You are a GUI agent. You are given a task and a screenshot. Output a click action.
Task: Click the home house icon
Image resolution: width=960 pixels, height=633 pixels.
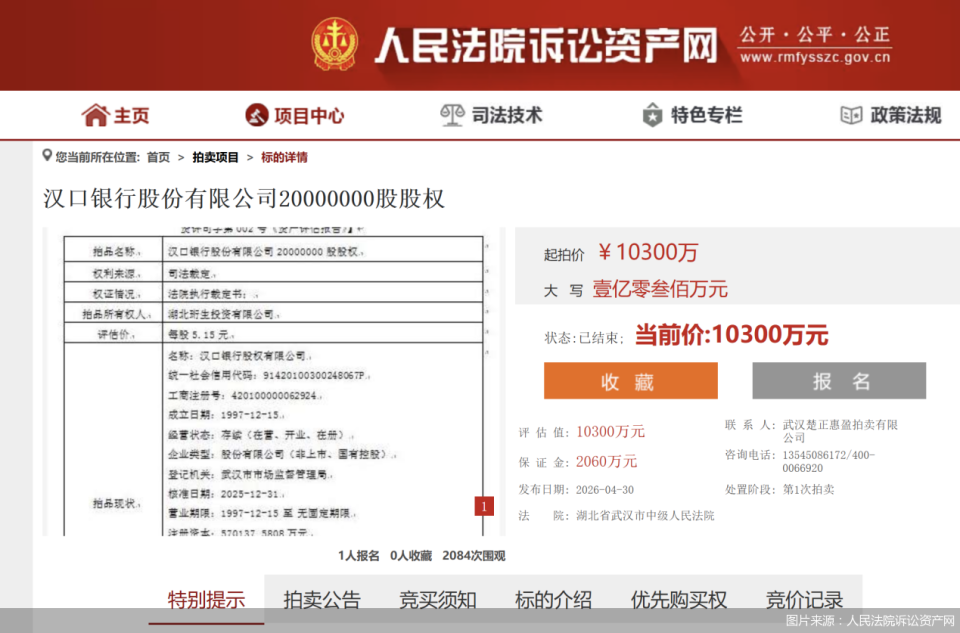[96, 115]
